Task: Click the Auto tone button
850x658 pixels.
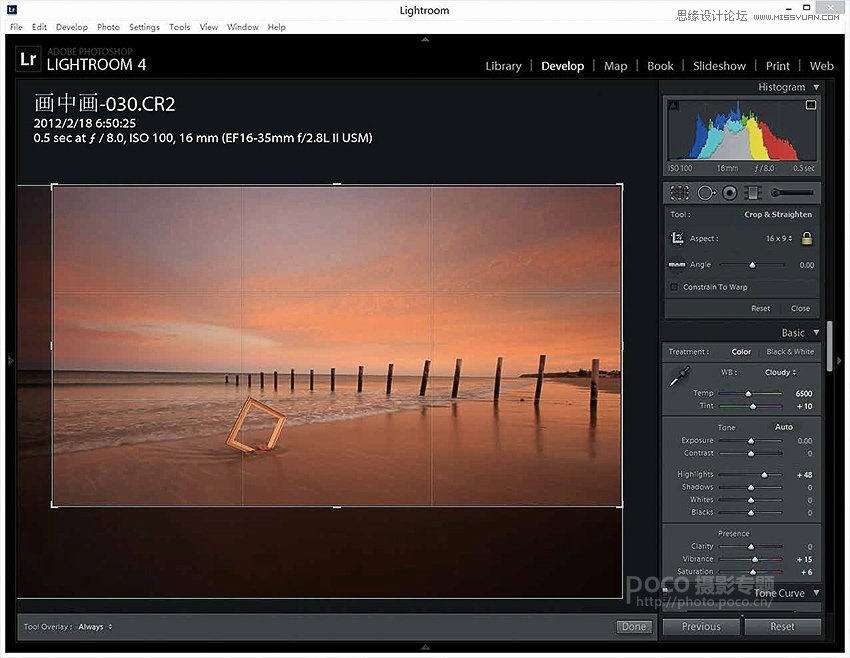Action: 783,427
